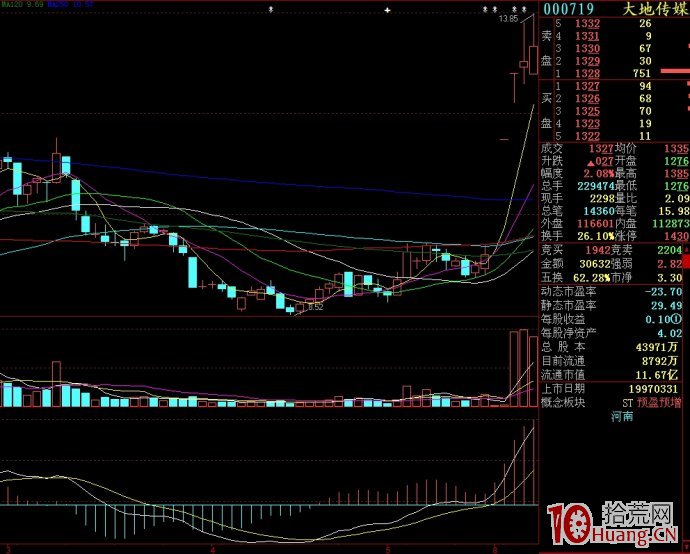The width and height of the screenshot is (690, 554).
Task: Click the 13.85 high price label on chart
Action: pyautogui.click(x=508, y=19)
